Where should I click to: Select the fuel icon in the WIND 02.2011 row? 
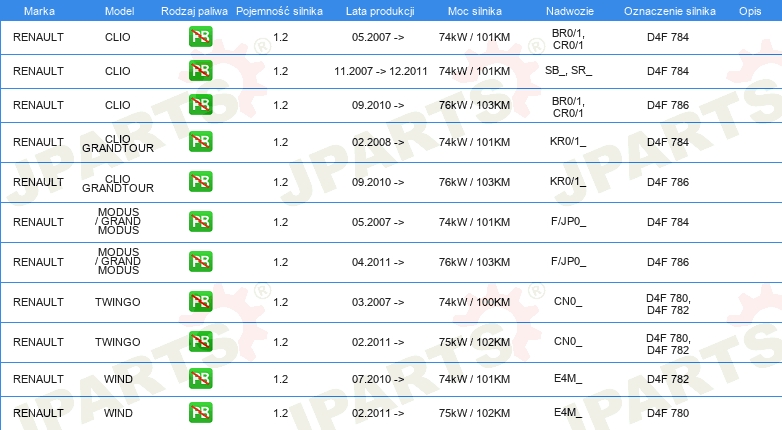point(200,413)
